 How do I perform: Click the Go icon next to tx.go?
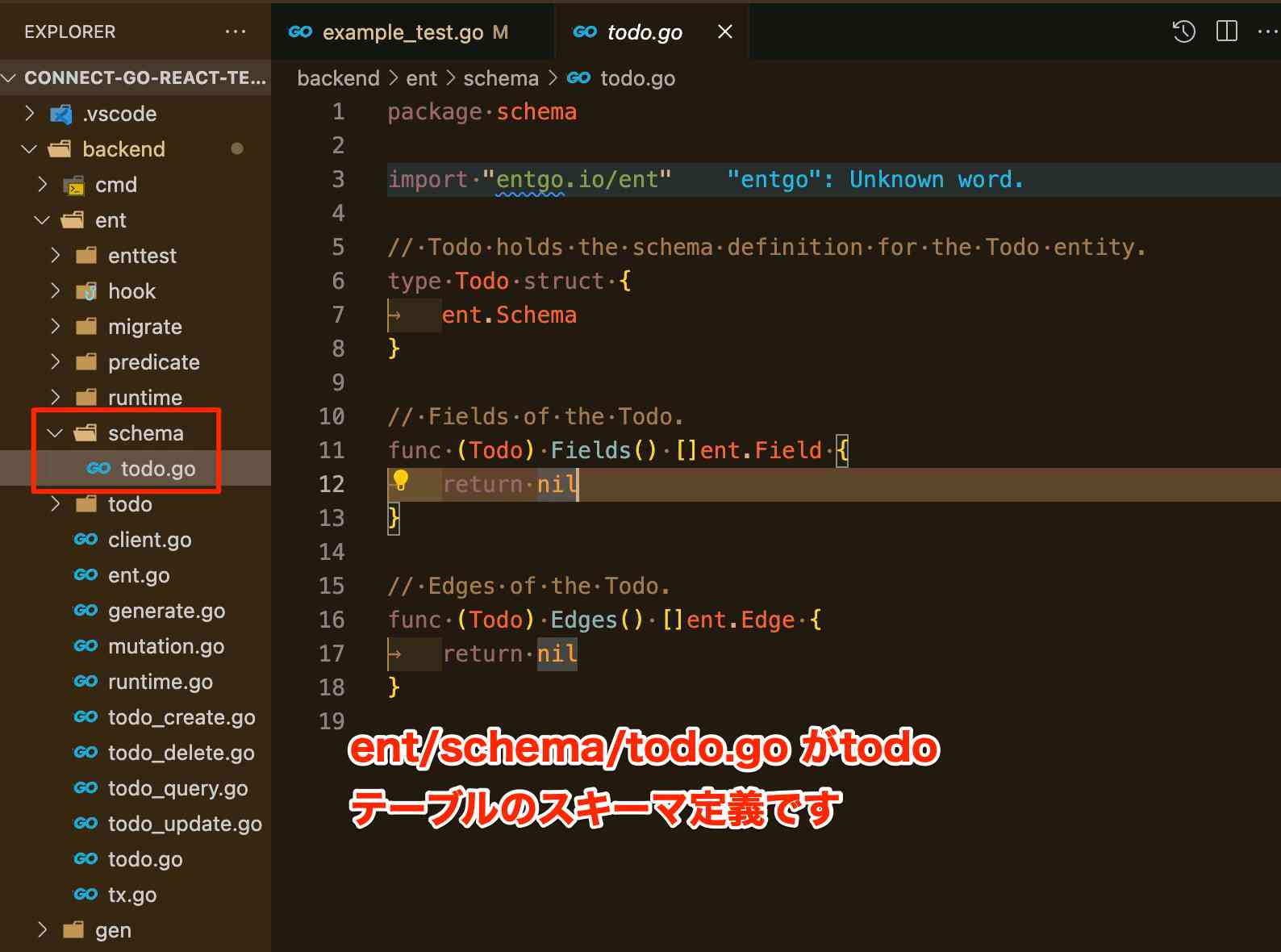[86, 895]
